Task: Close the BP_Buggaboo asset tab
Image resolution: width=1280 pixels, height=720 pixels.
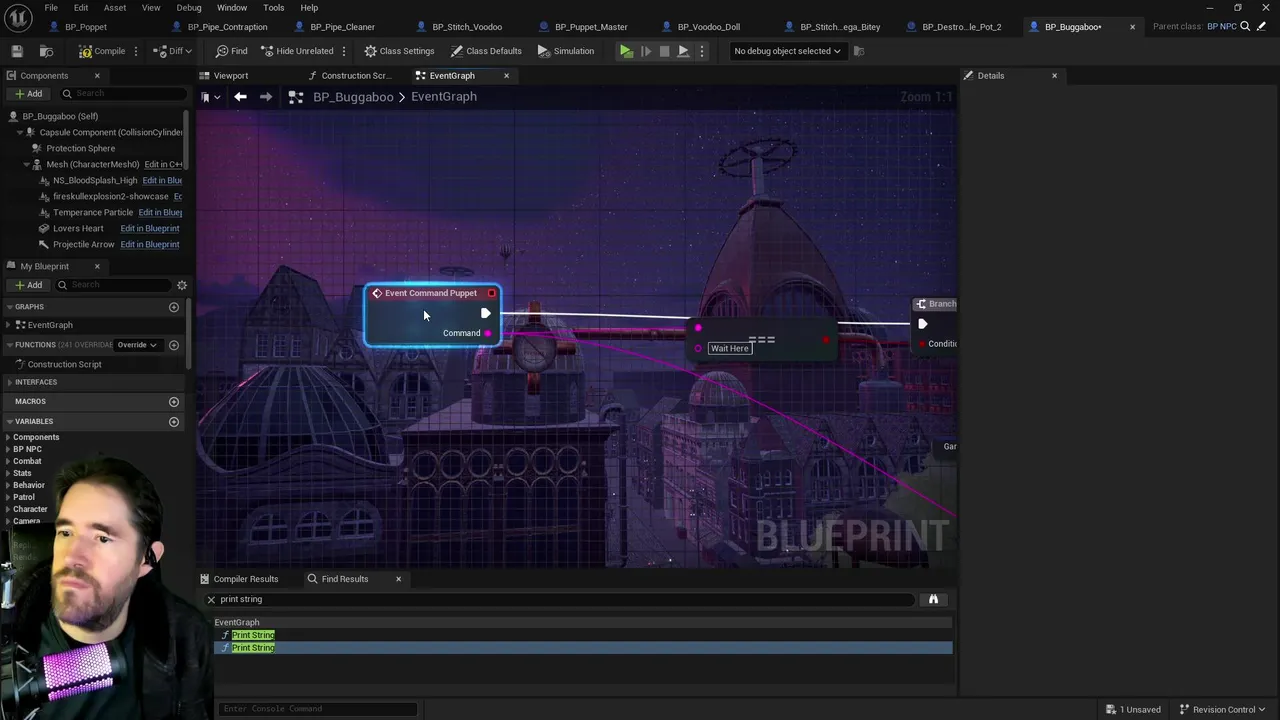Action: click(1132, 27)
